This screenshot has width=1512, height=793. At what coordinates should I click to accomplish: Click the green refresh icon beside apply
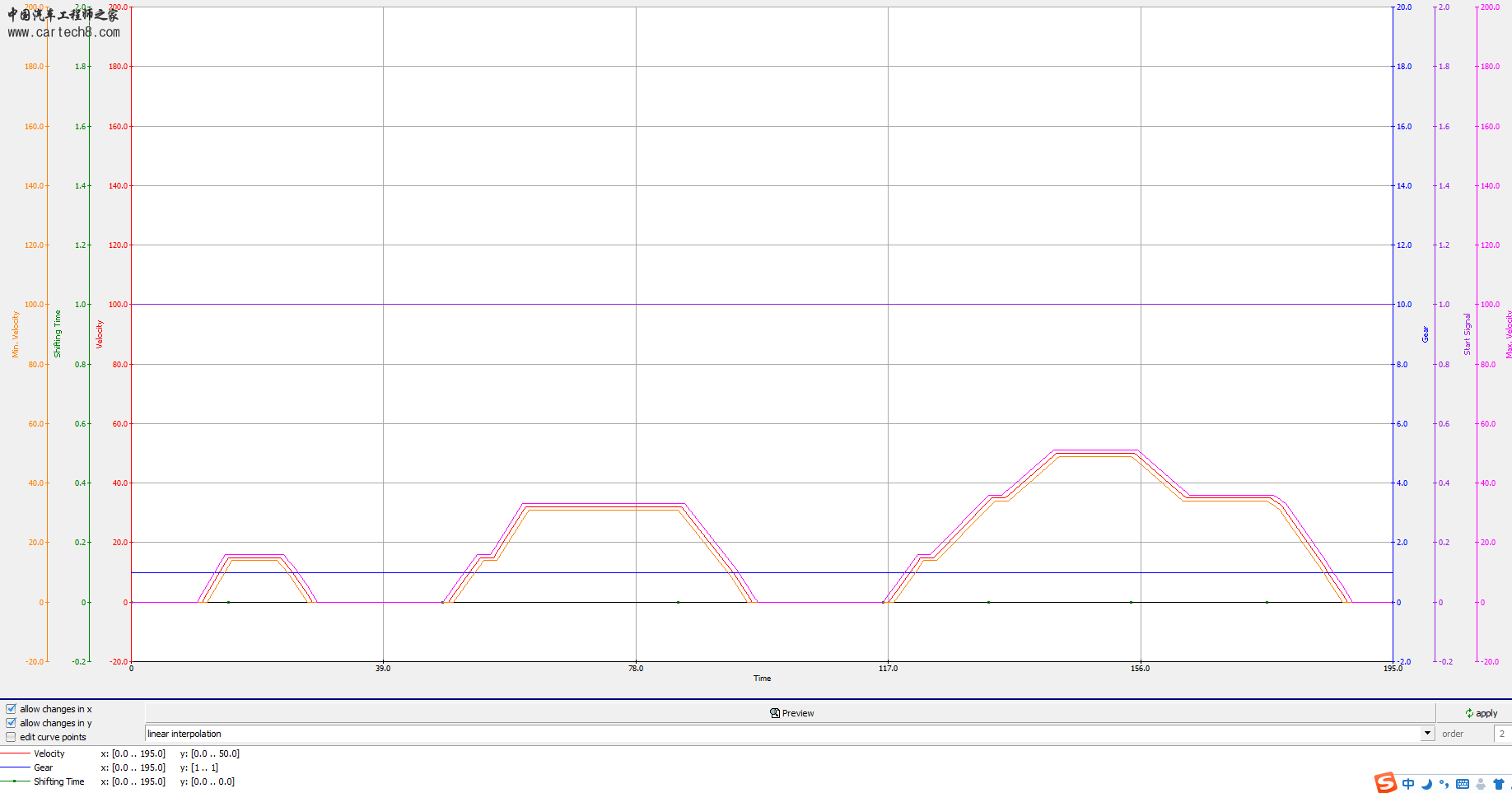pyautogui.click(x=1469, y=713)
